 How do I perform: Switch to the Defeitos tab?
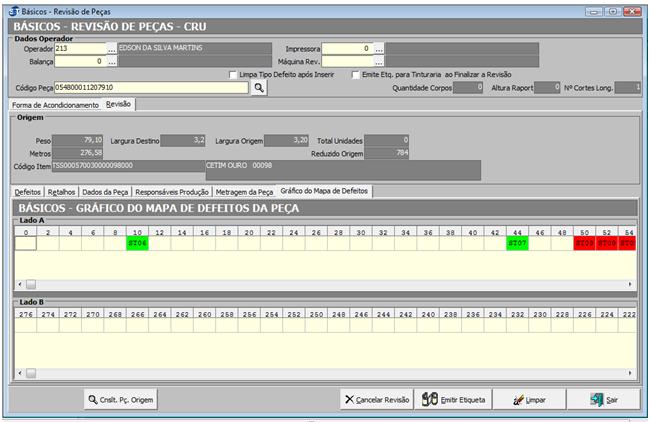click(28, 190)
